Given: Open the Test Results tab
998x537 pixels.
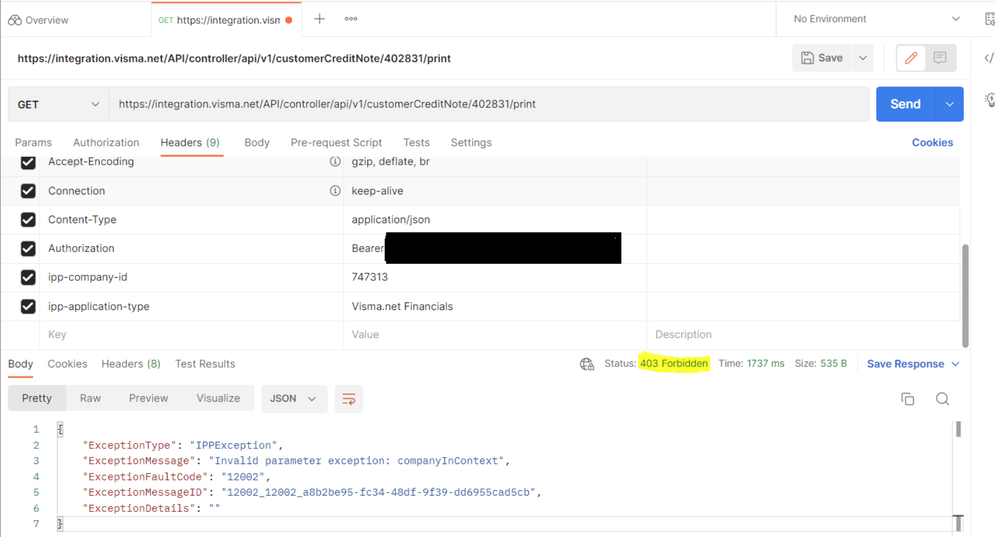Looking at the screenshot, I should 205,364.
